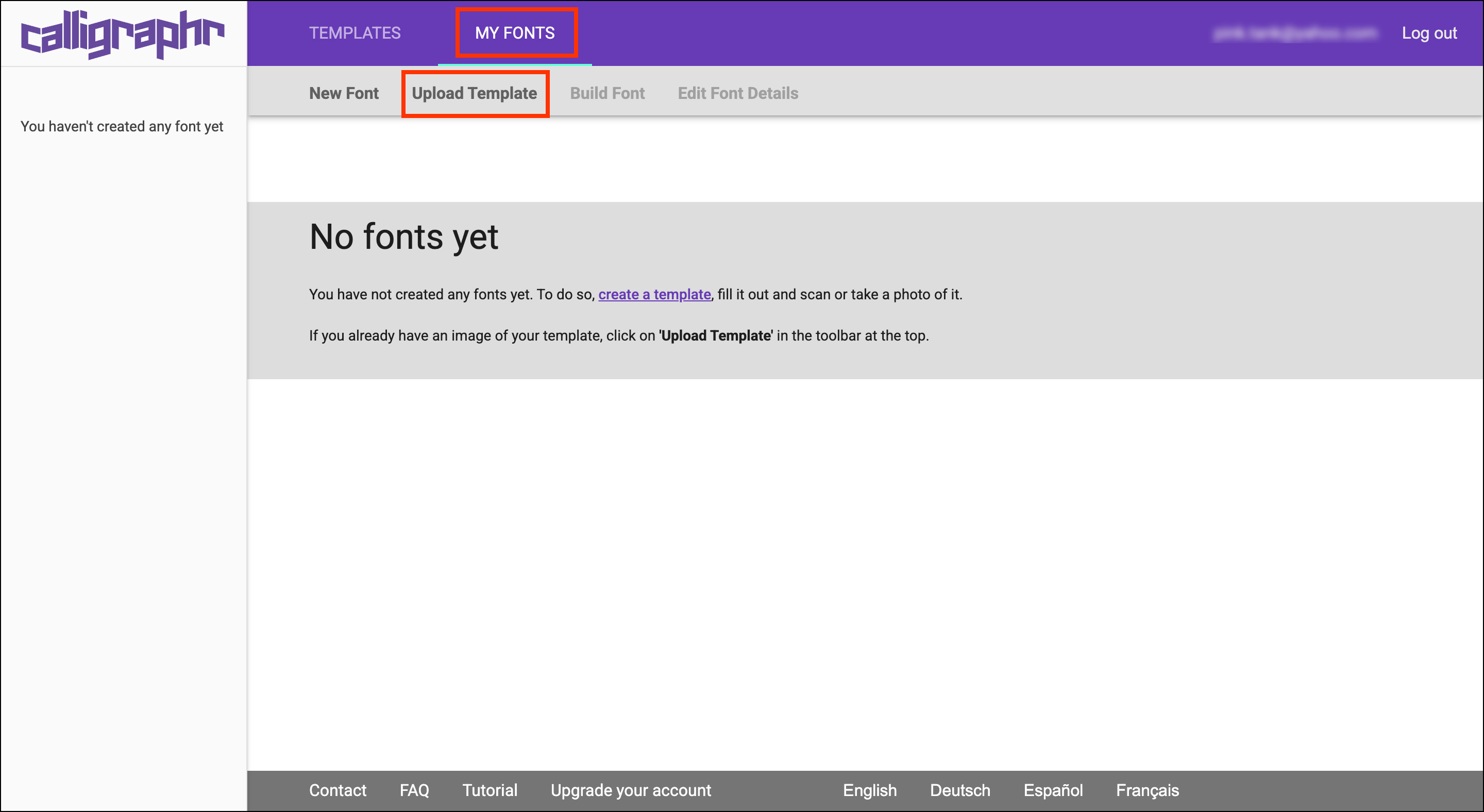Click New Font in toolbar

click(344, 93)
